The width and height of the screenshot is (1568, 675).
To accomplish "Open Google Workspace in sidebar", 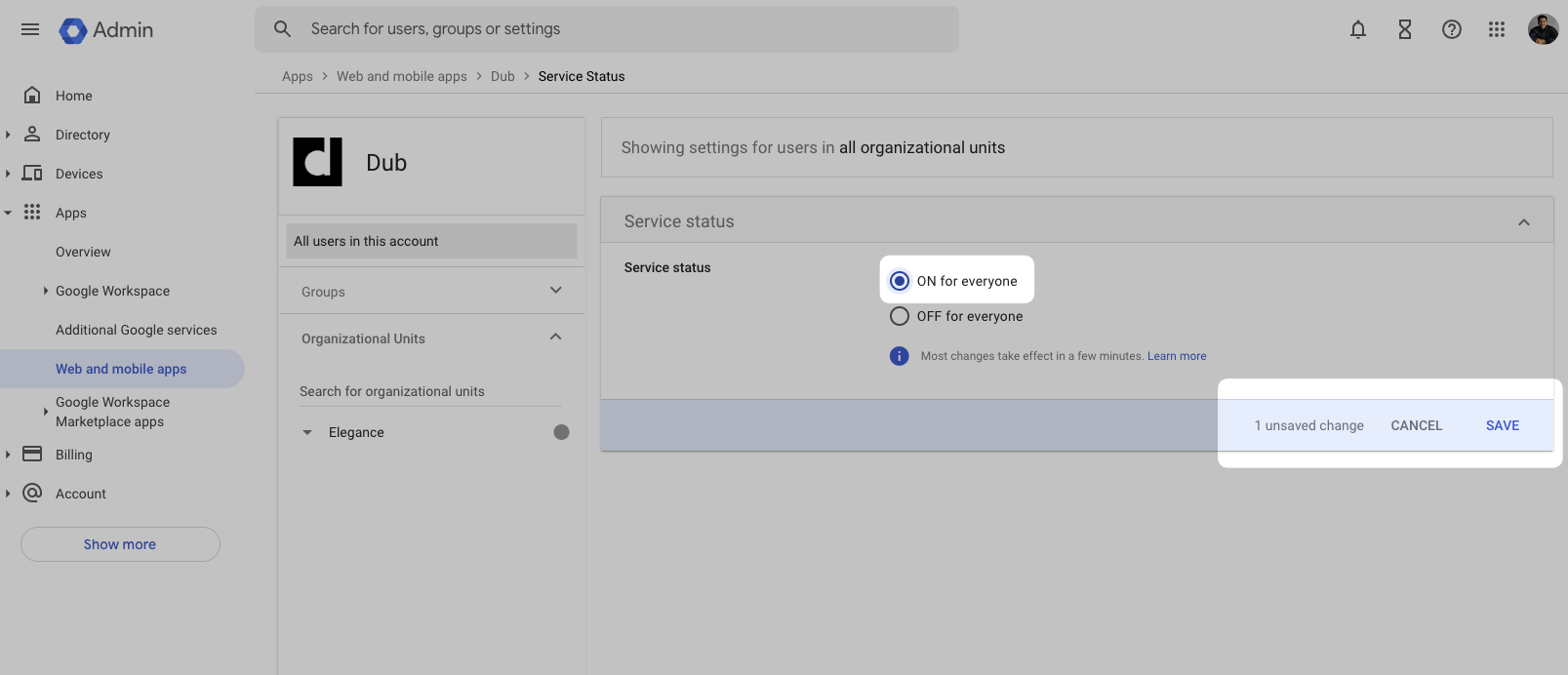I will (112, 291).
